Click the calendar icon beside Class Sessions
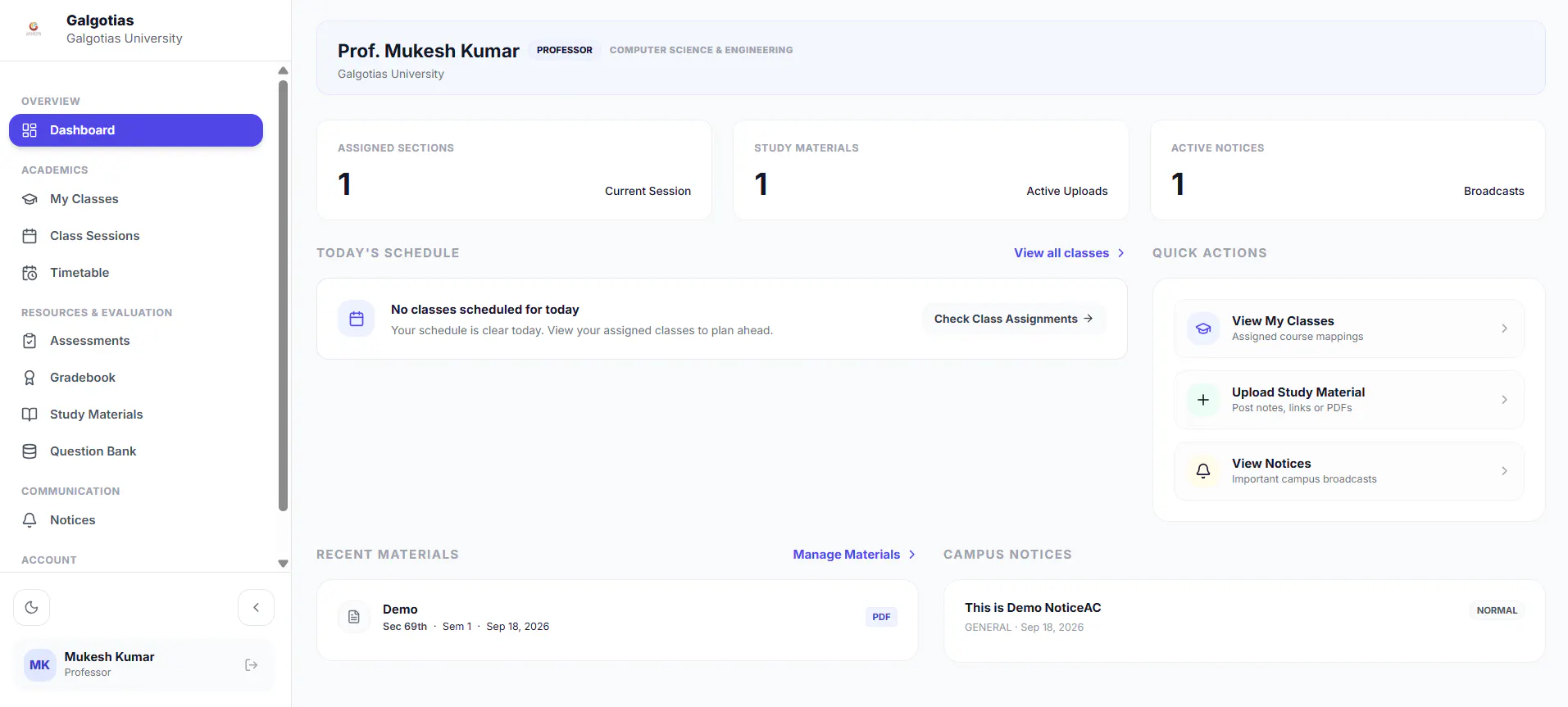This screenshot has width=1568, height=707. tap(30, 236)
